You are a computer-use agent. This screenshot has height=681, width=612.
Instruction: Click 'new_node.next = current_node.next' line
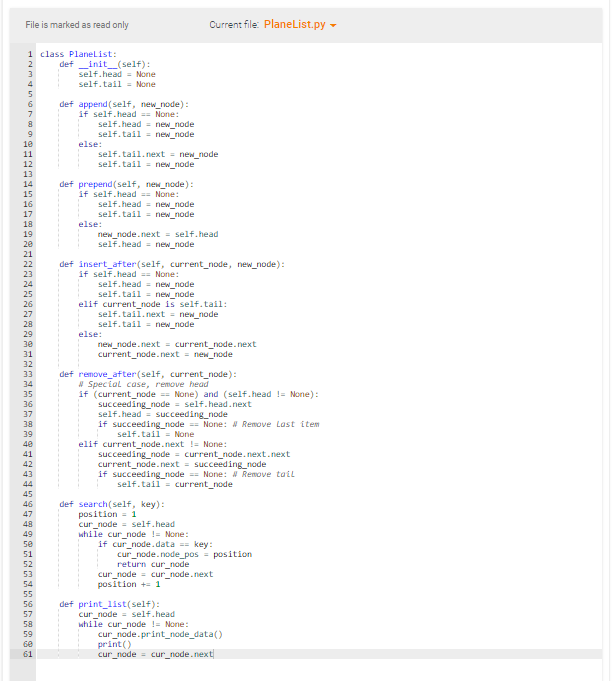[177, 344]
